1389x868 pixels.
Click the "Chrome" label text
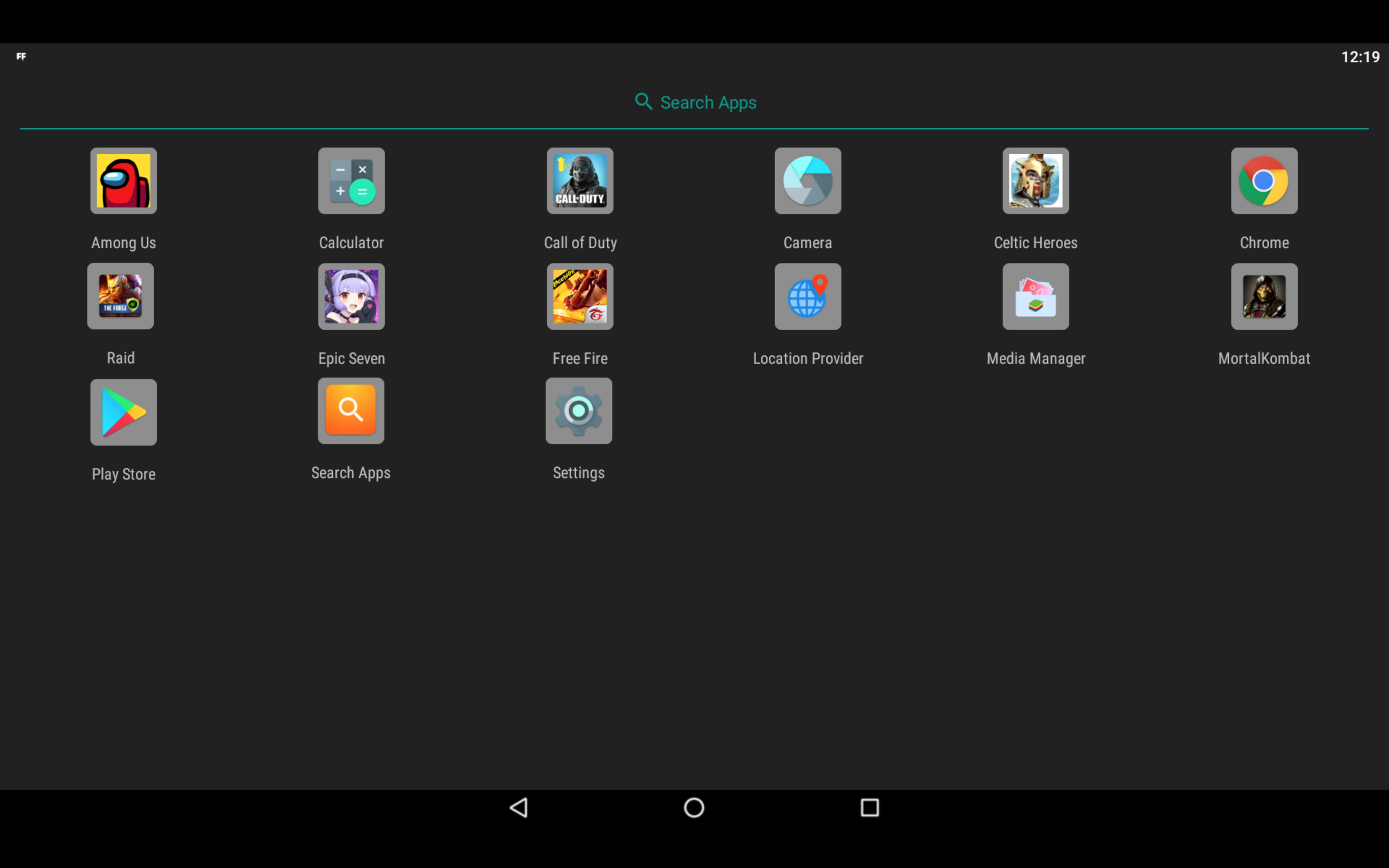point(1265,243)
